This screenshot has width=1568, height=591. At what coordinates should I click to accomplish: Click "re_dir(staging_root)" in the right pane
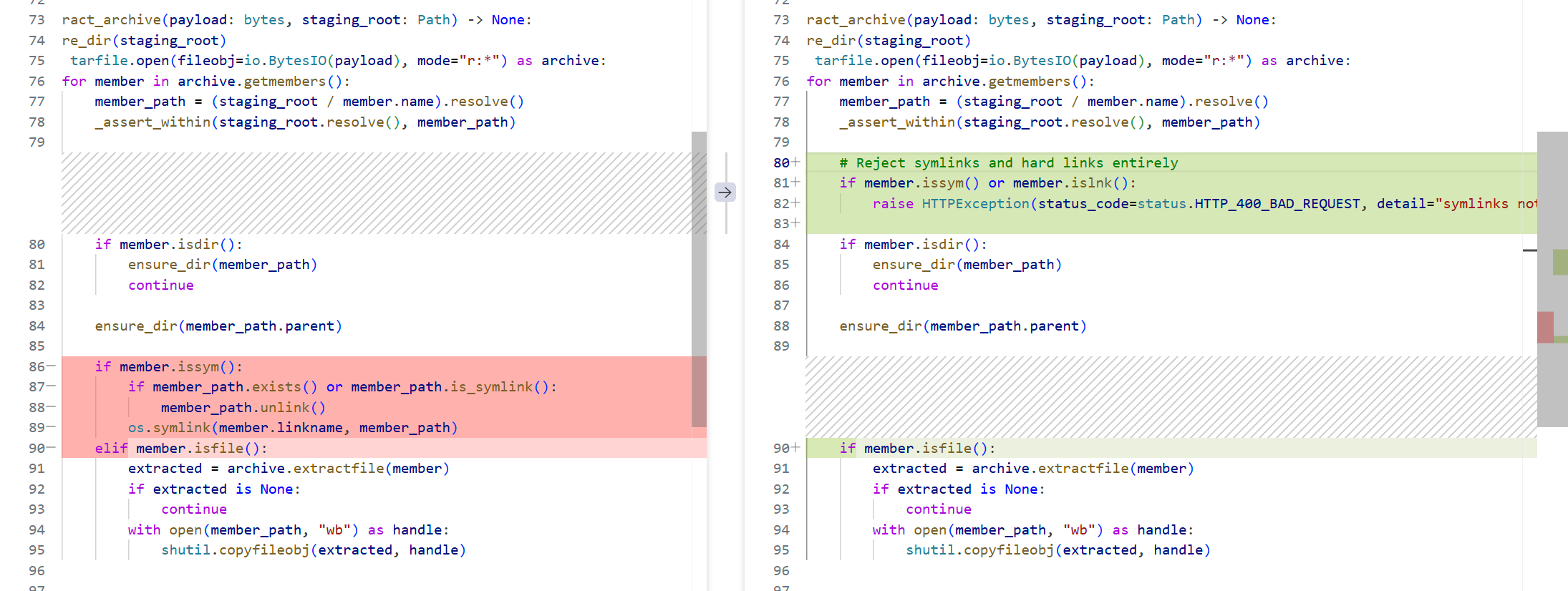click(889, 40)
